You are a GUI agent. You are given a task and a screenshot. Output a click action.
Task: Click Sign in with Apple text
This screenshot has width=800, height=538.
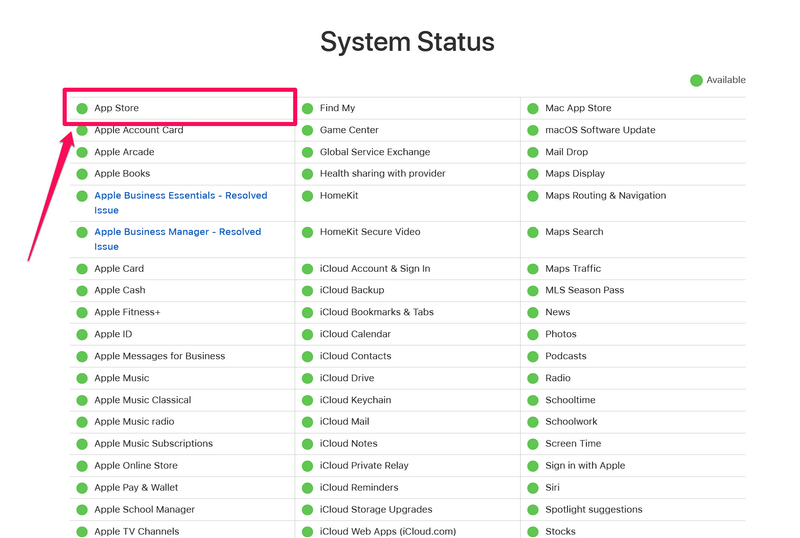pos(585,465)
